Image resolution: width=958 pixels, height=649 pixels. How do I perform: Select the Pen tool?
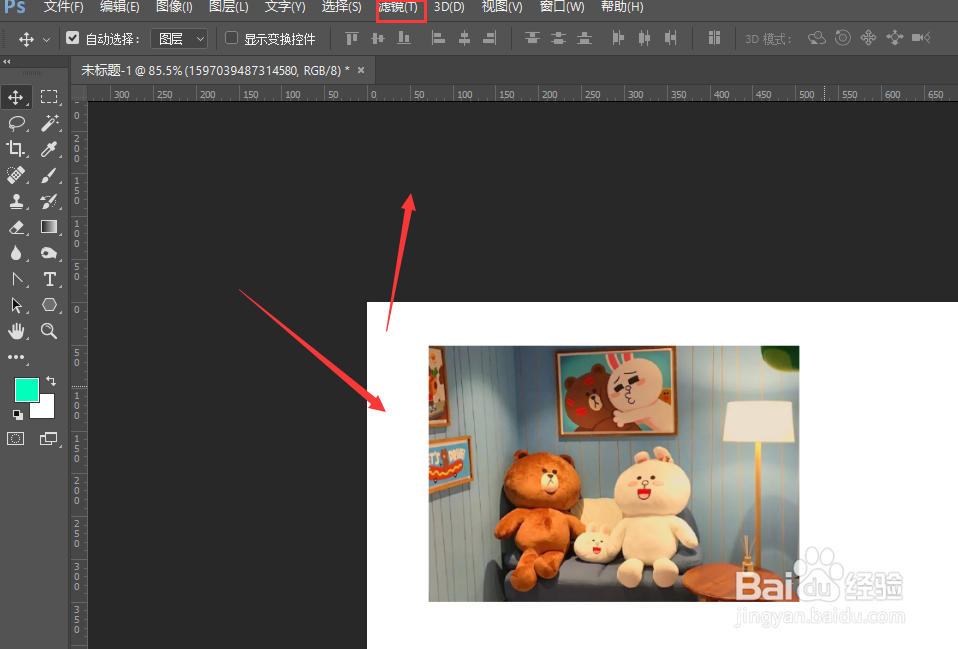click(x=16, y=279)
